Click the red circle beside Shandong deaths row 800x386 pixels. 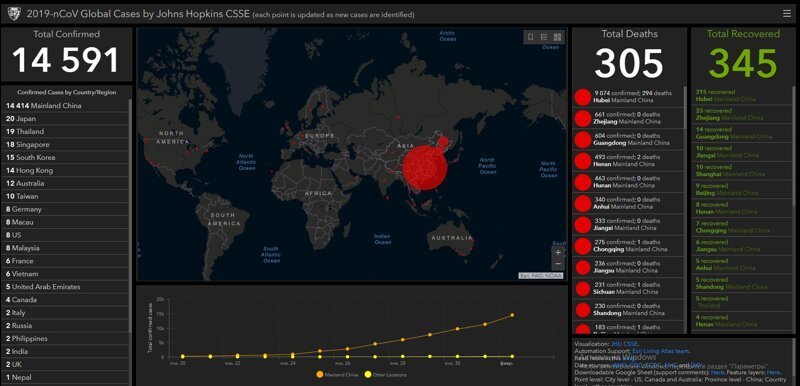583,310
